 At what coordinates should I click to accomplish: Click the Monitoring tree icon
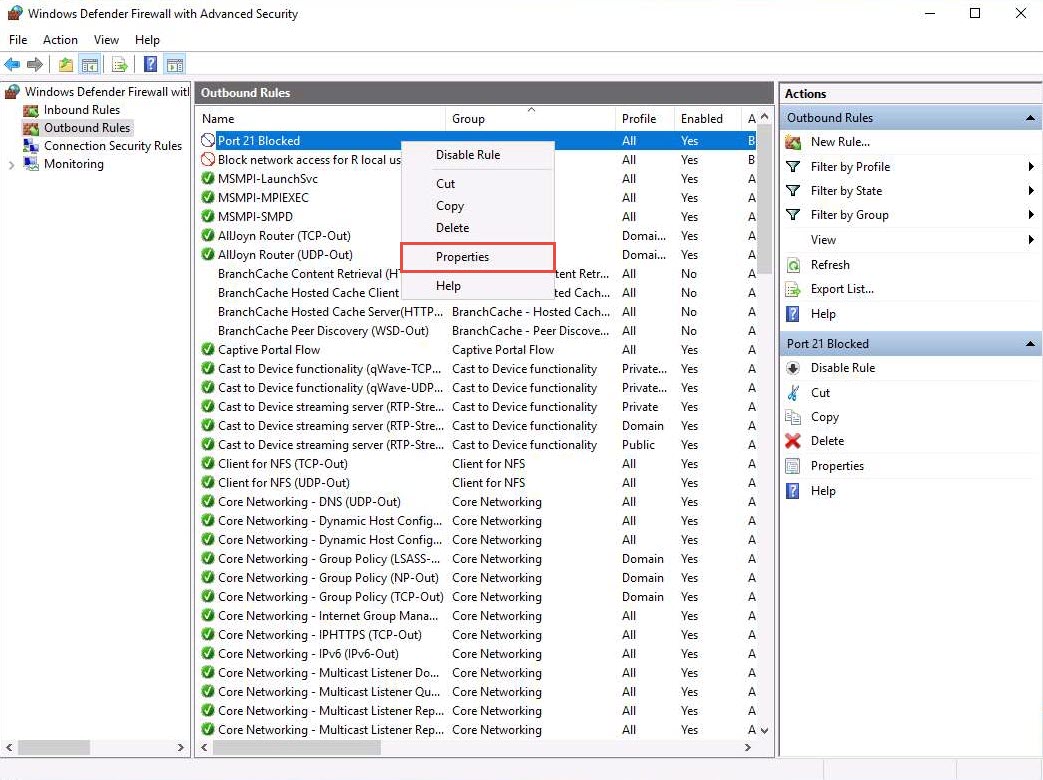[x=31, y=164]
